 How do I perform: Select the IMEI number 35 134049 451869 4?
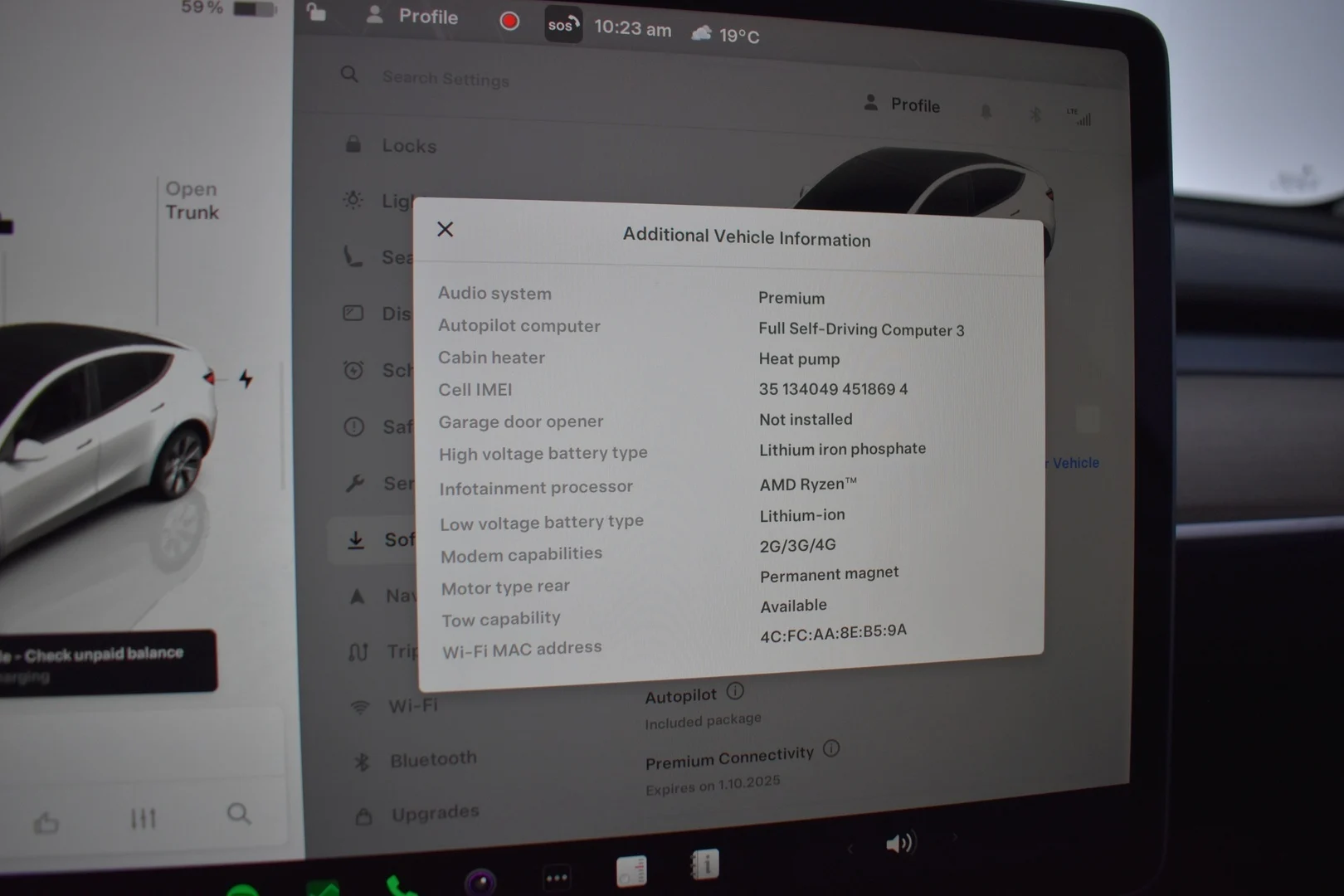[x=833, y=389]
